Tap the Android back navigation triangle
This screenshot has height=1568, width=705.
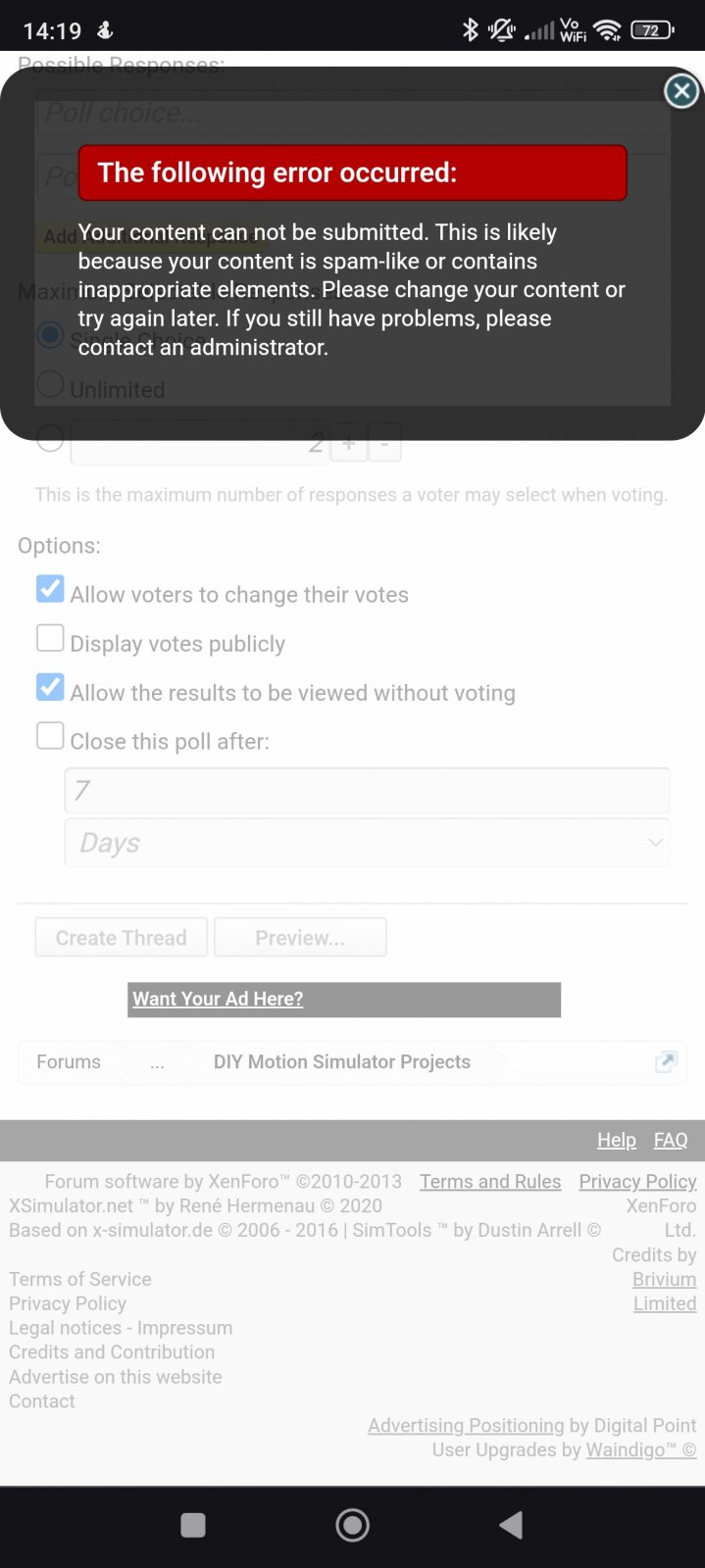point(511,1524)
